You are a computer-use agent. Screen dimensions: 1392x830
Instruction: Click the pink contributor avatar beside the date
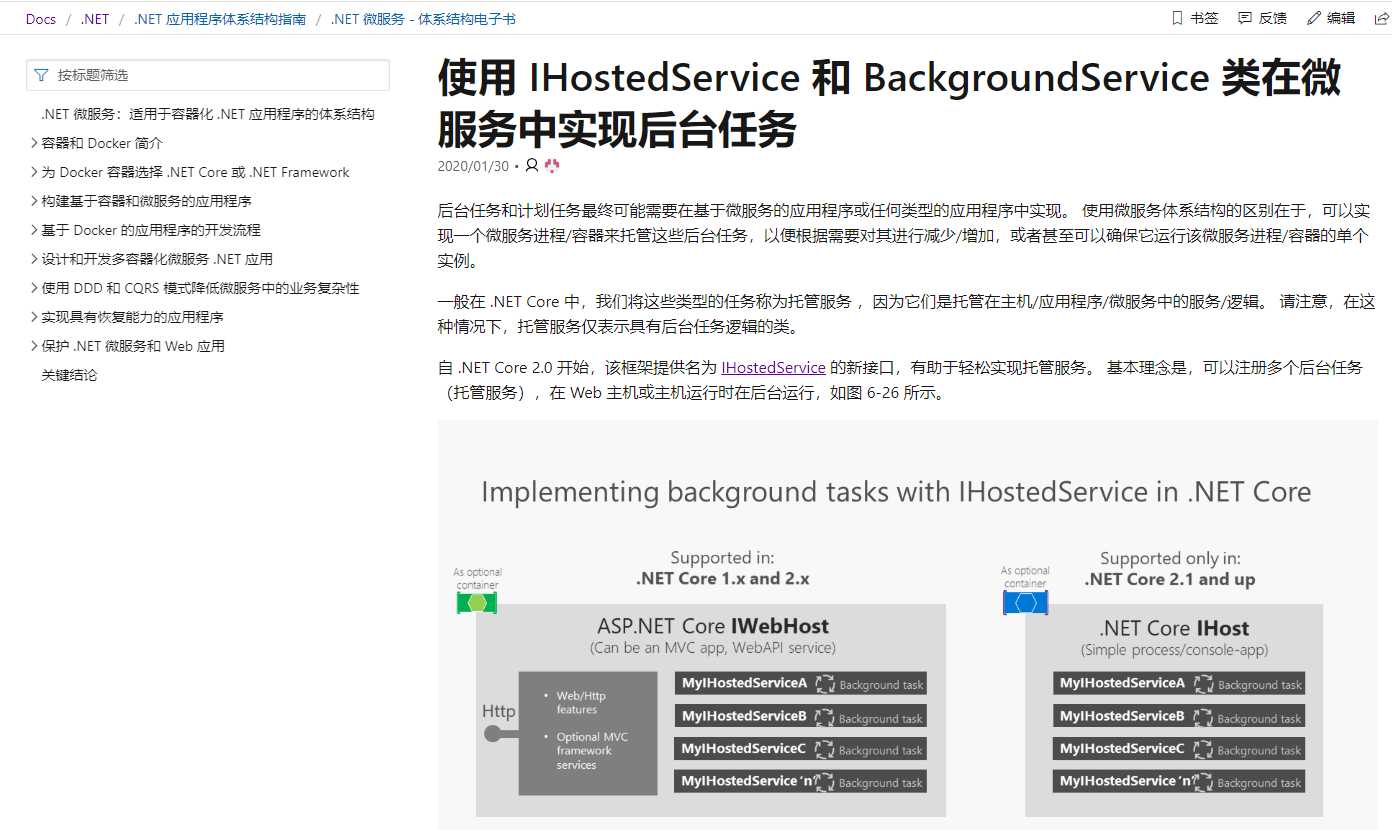coord(552,165)
